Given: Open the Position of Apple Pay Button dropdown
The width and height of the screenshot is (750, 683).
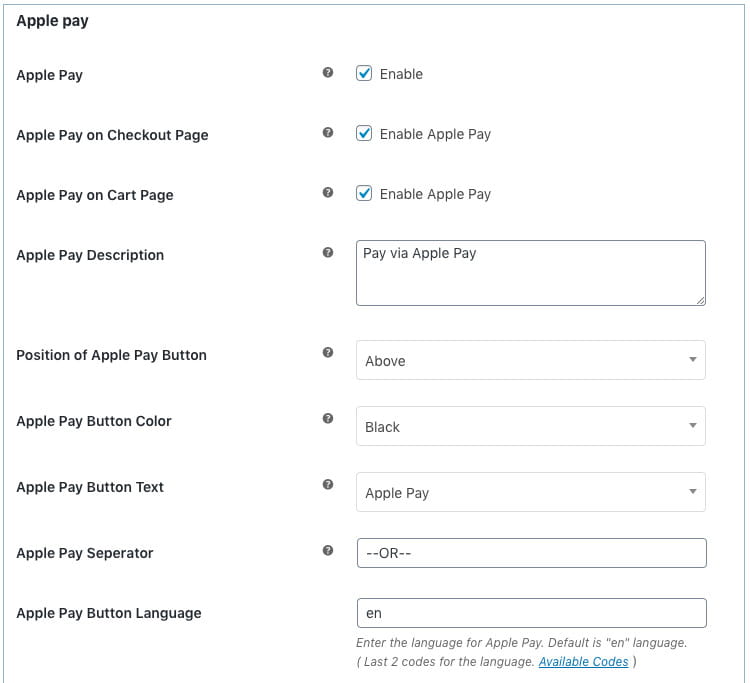Looking at the screenshot, I should [x=530, y=360].
